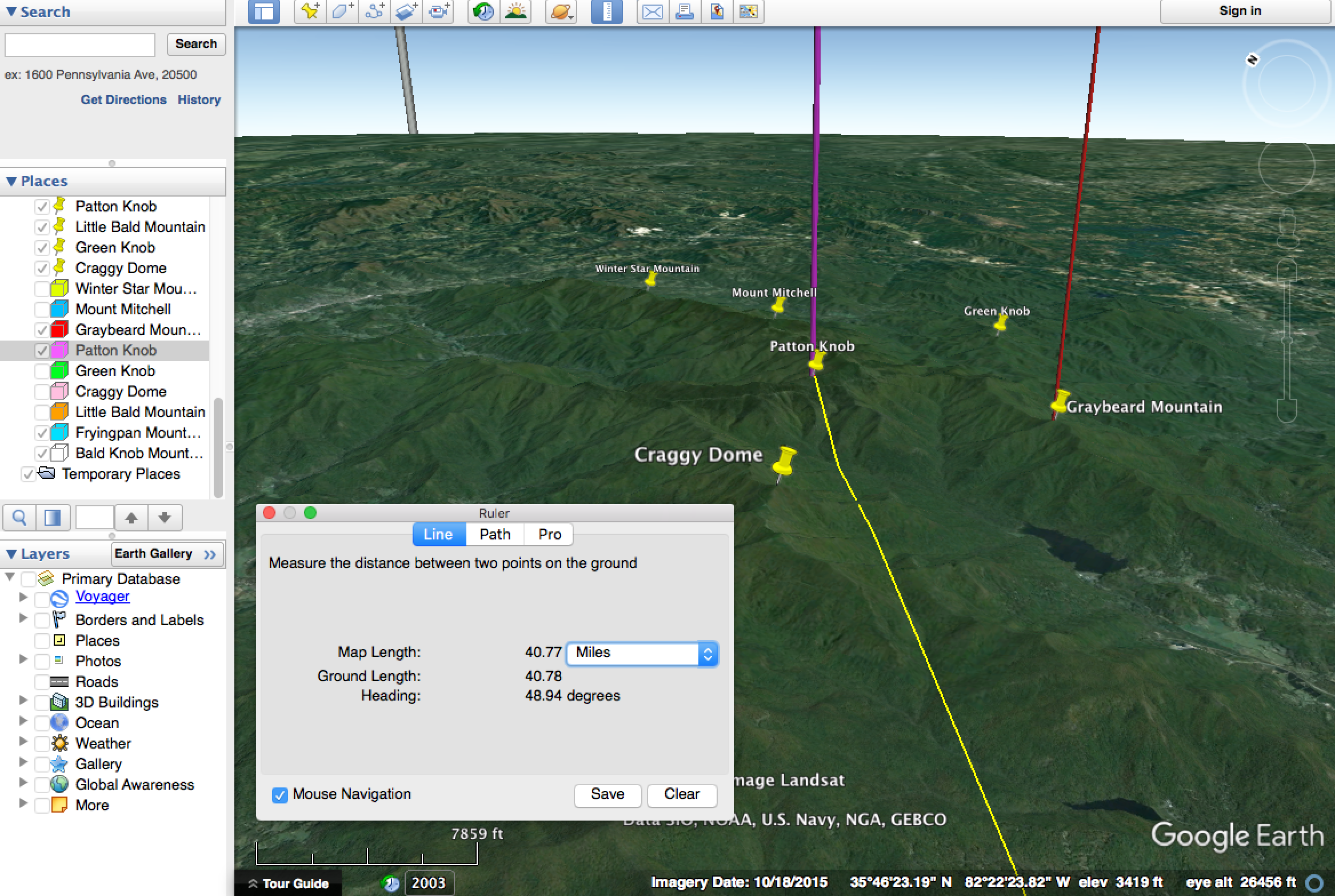Email the view using envelope icon

pos(653,11)
